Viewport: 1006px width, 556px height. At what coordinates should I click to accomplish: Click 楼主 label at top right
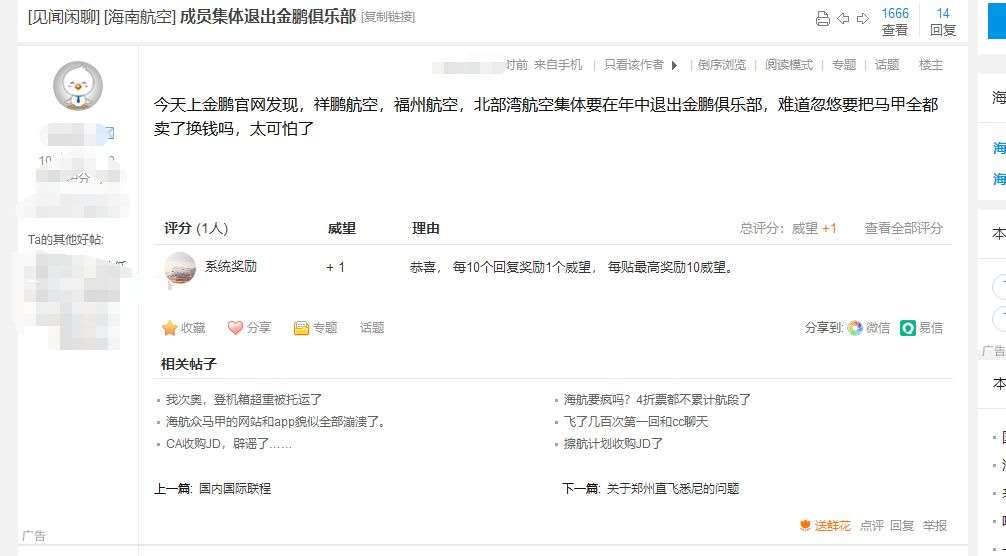pyautogui.click(x=931, y=65)
